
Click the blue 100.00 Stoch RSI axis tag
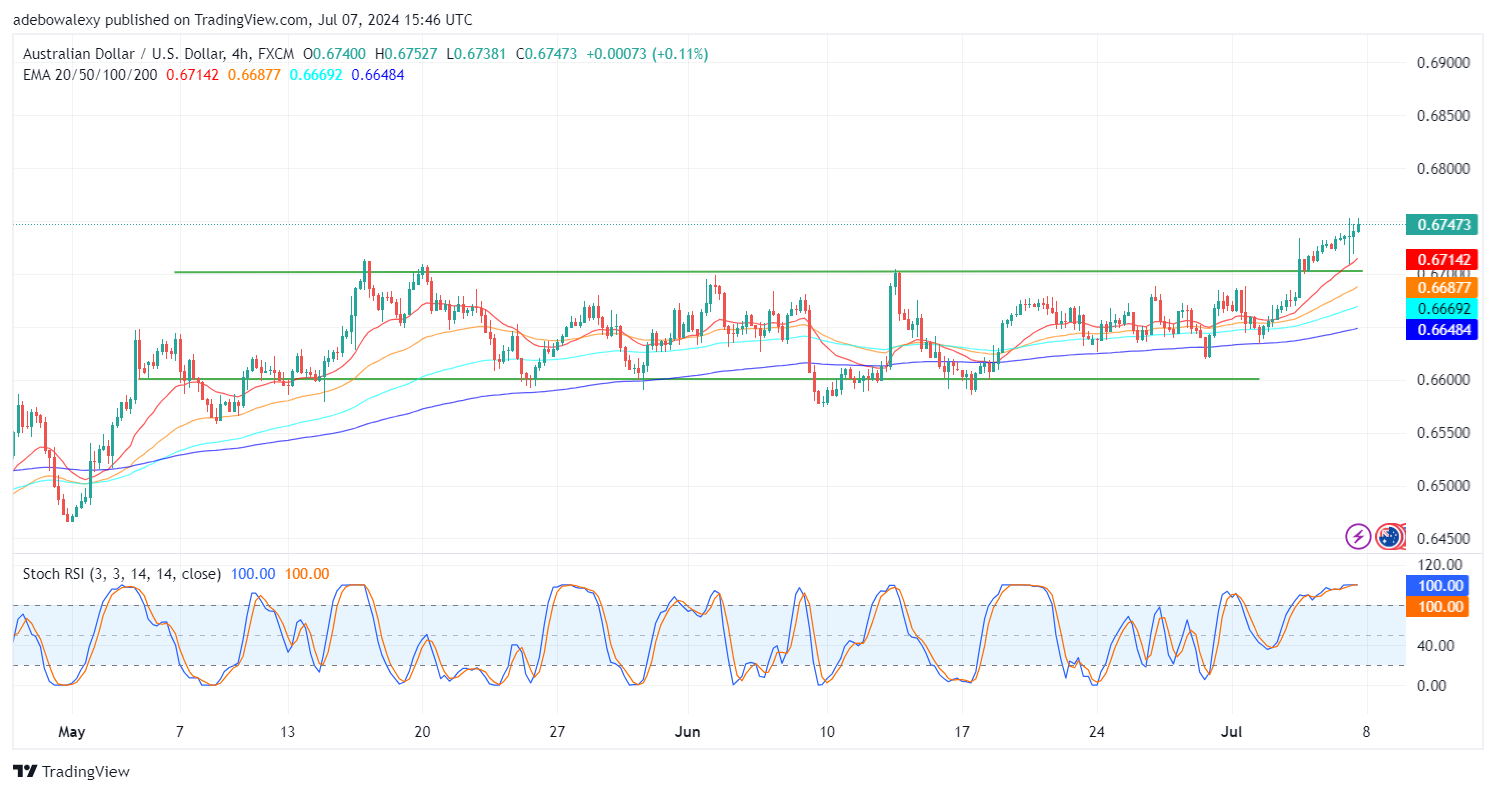tap(1435, 586)
